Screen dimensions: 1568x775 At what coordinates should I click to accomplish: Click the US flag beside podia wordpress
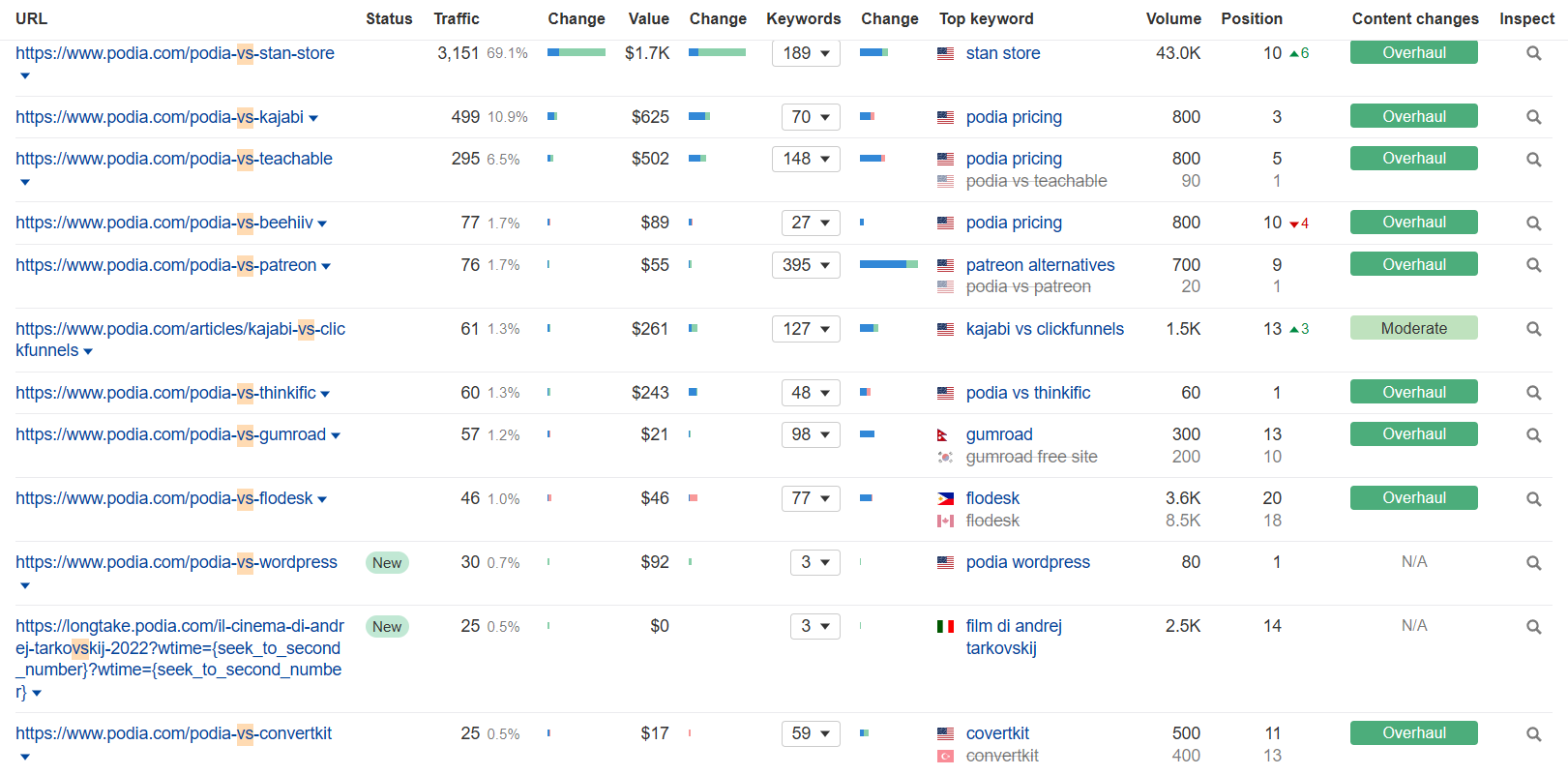tap(945, 563)
